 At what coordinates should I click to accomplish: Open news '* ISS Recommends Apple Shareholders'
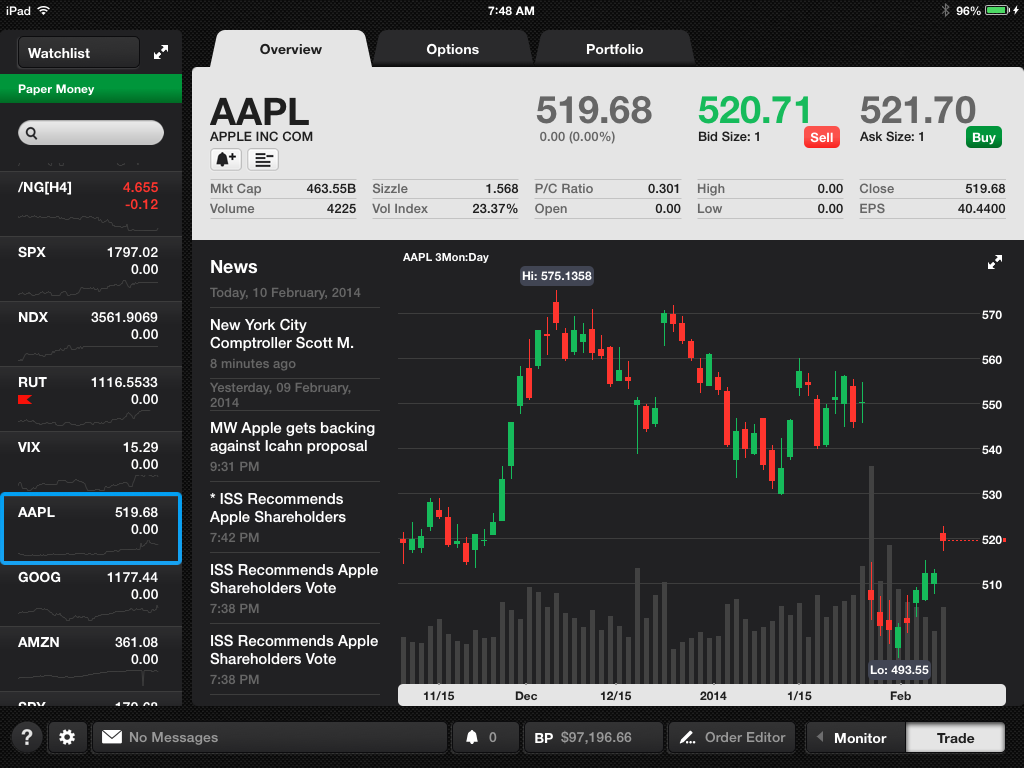pos(295,517)
